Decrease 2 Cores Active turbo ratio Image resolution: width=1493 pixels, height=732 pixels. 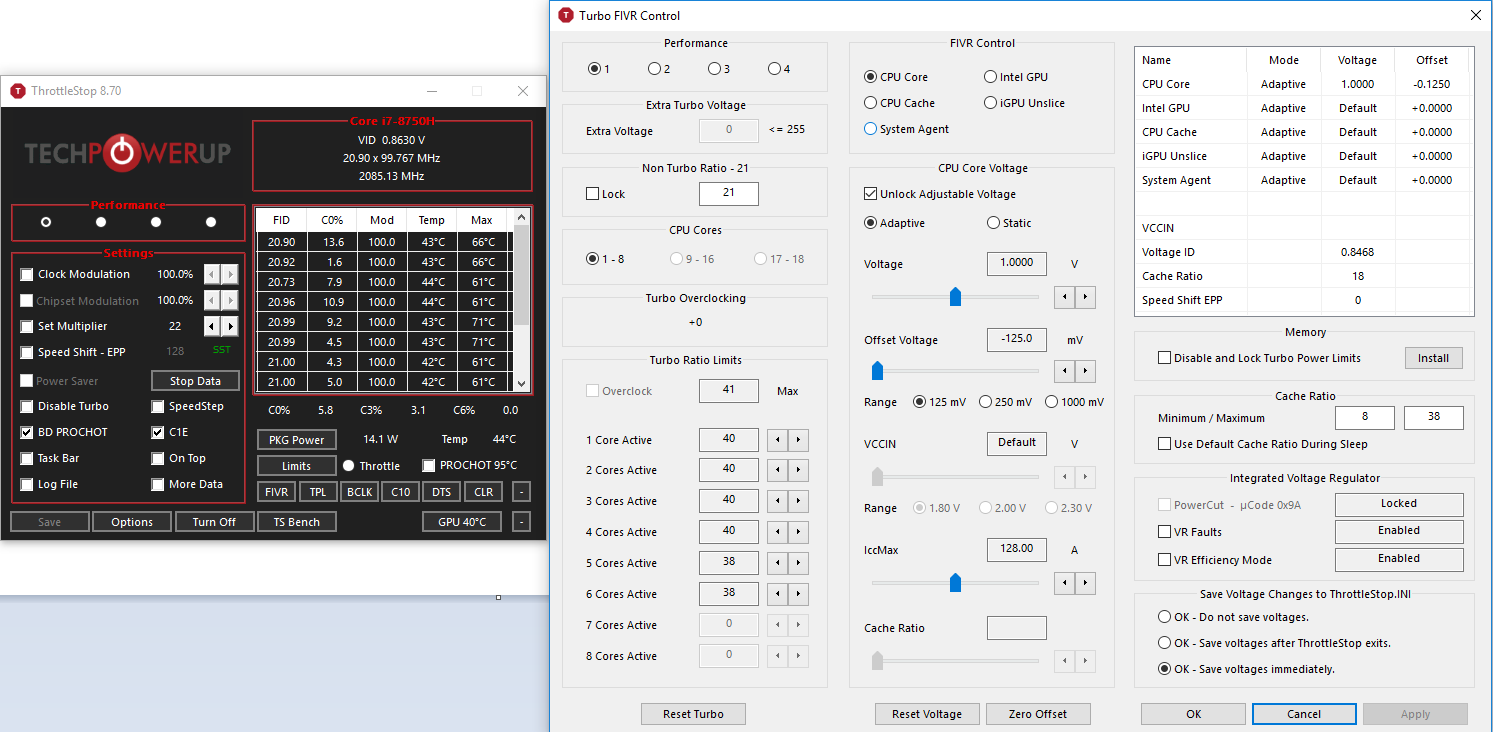point(777,469)
